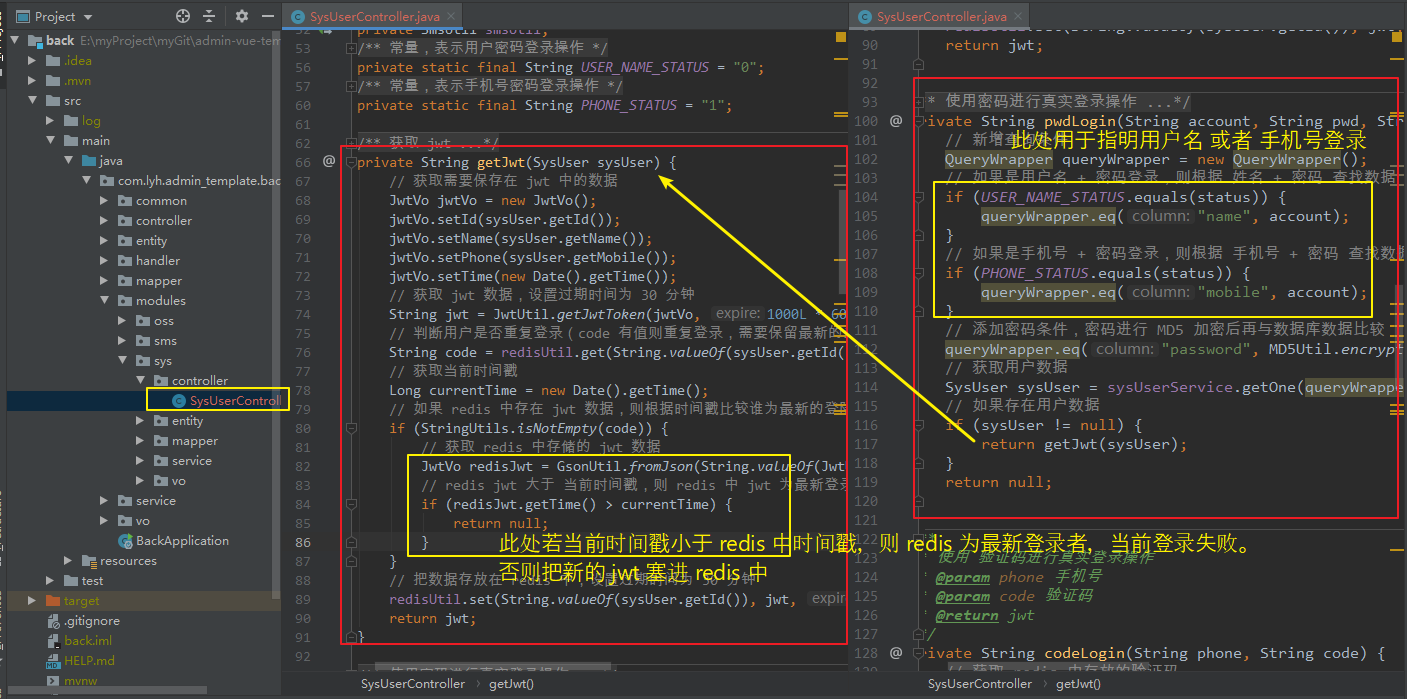The image size is (1407, 699).
Task: Click SysUserController breadcrumb in left editor
Action: pos(413,683)
